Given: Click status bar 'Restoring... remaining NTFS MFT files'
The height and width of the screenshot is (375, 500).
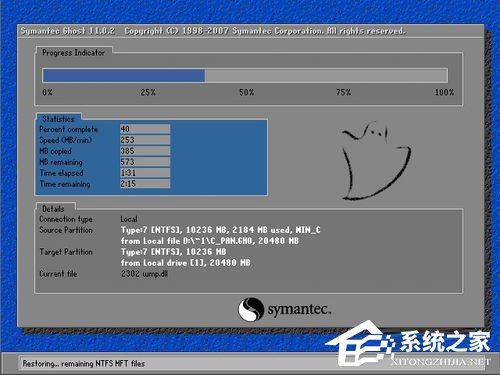Looking at the screenshot, I should (x=84, y=363).
